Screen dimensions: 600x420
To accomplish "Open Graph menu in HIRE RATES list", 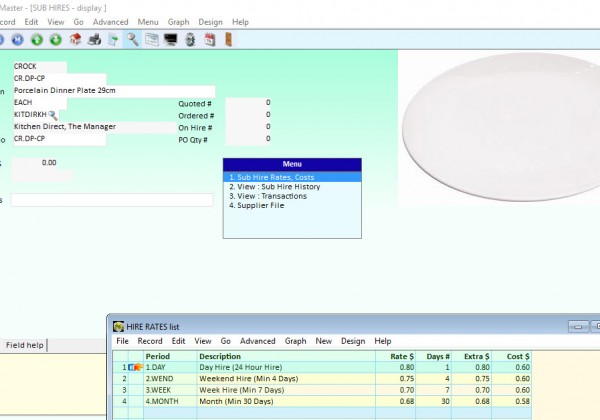I will (x=295, y=341).
